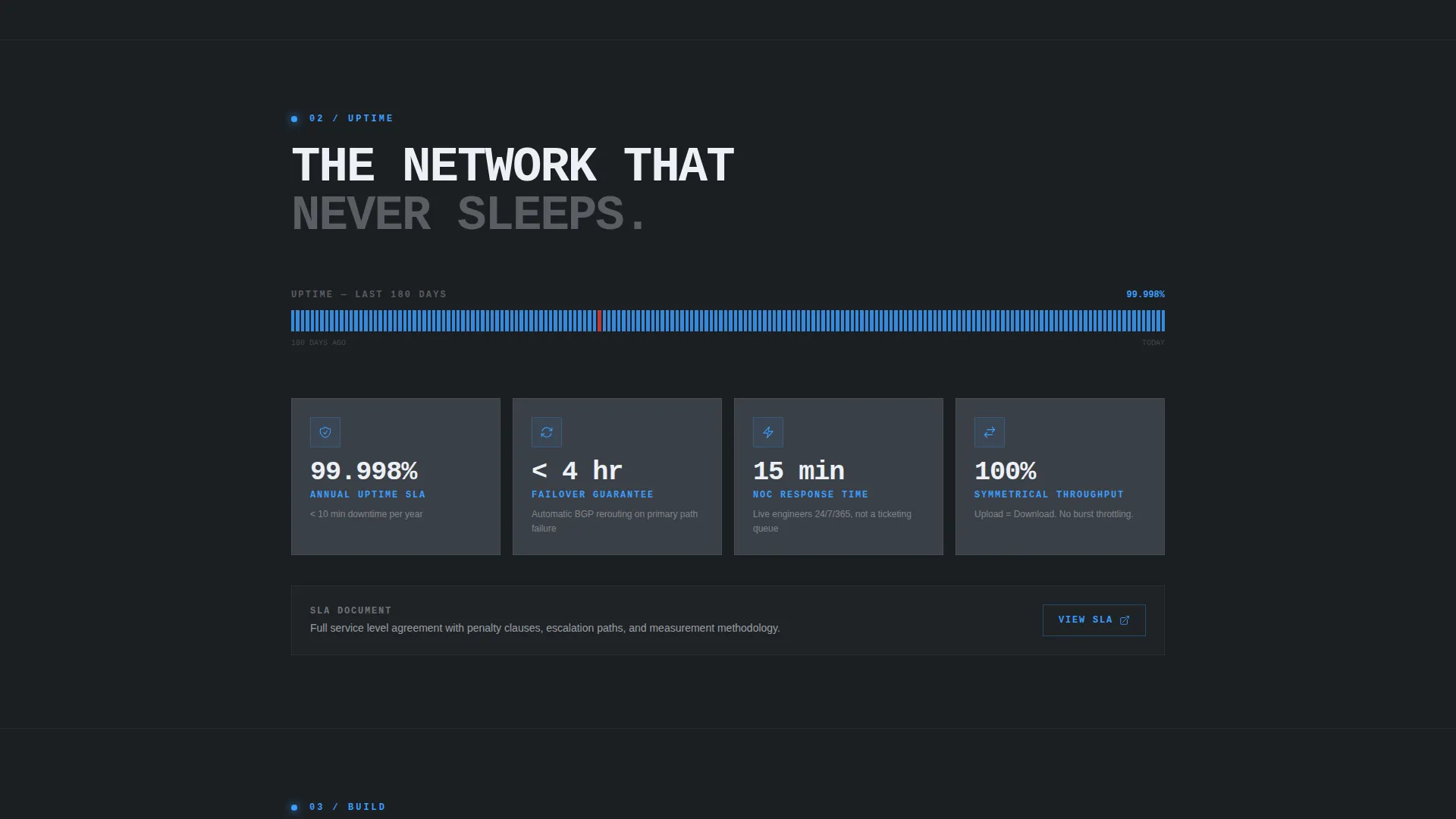Click the 'UPTIME — LAST 180 DAYS' label
This screenshot has height=819, width=1456.
369,294
